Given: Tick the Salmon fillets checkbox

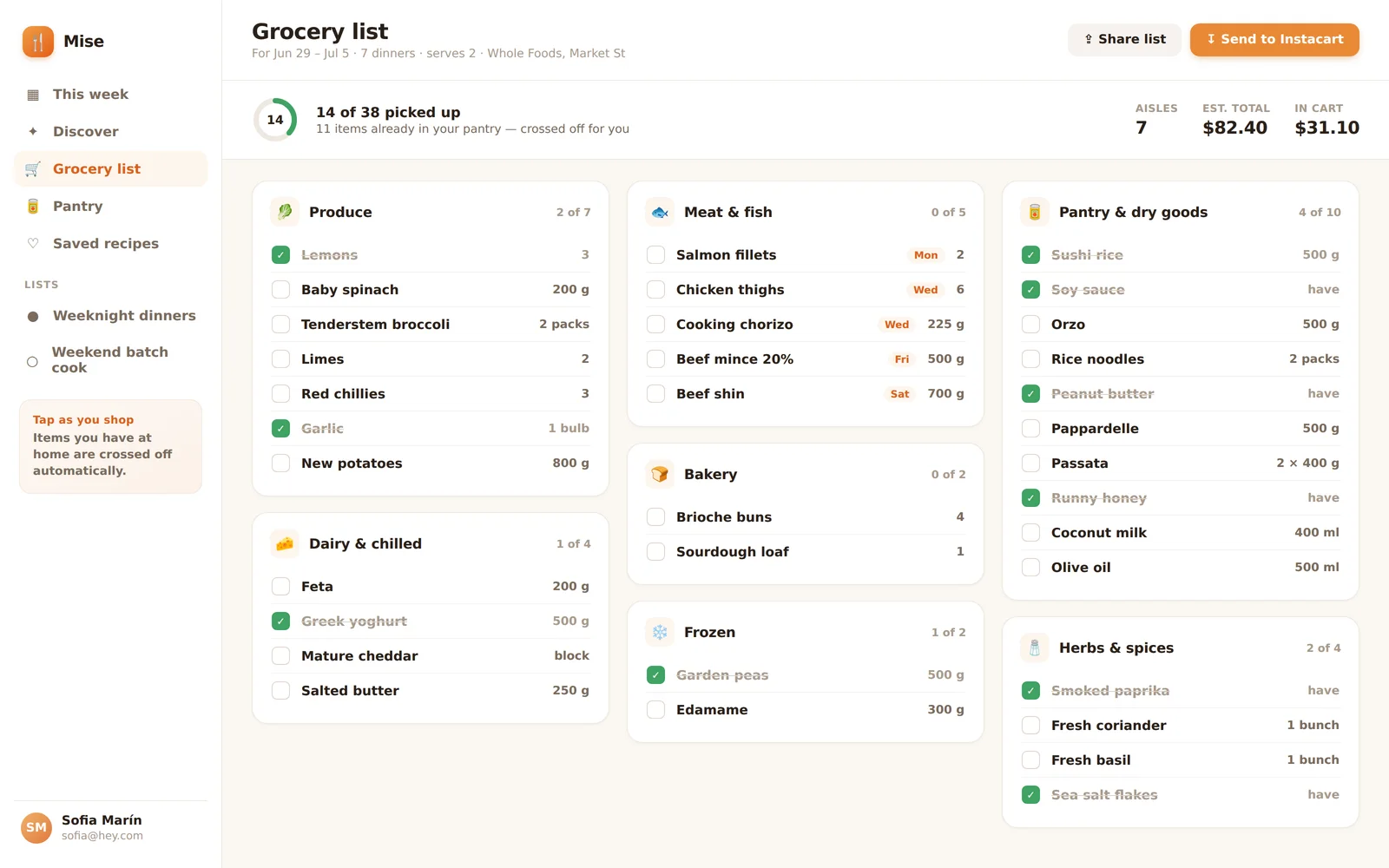Looking at the screenshot, I should point(655,255).
